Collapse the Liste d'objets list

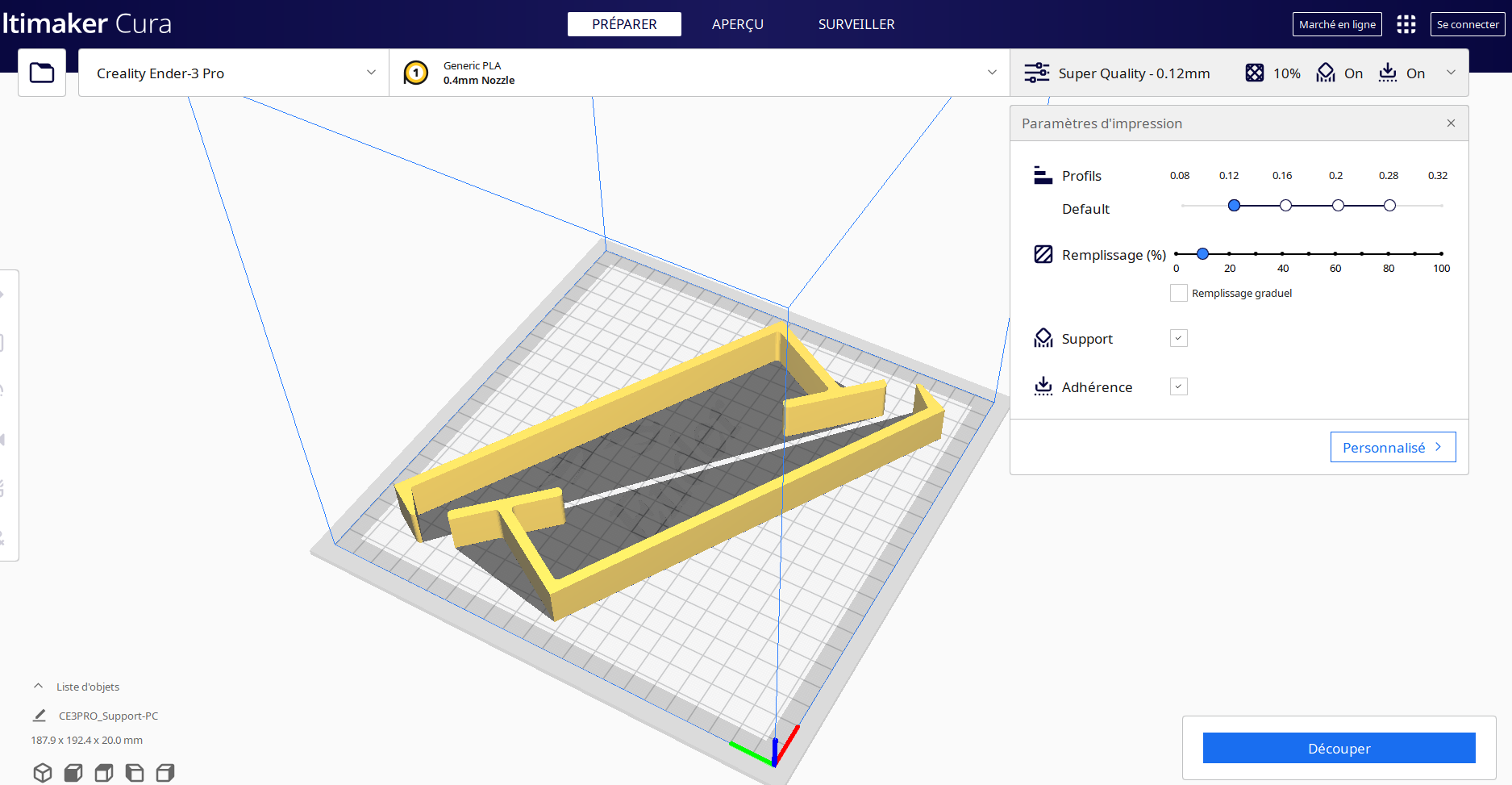click(x=38, y=687)
